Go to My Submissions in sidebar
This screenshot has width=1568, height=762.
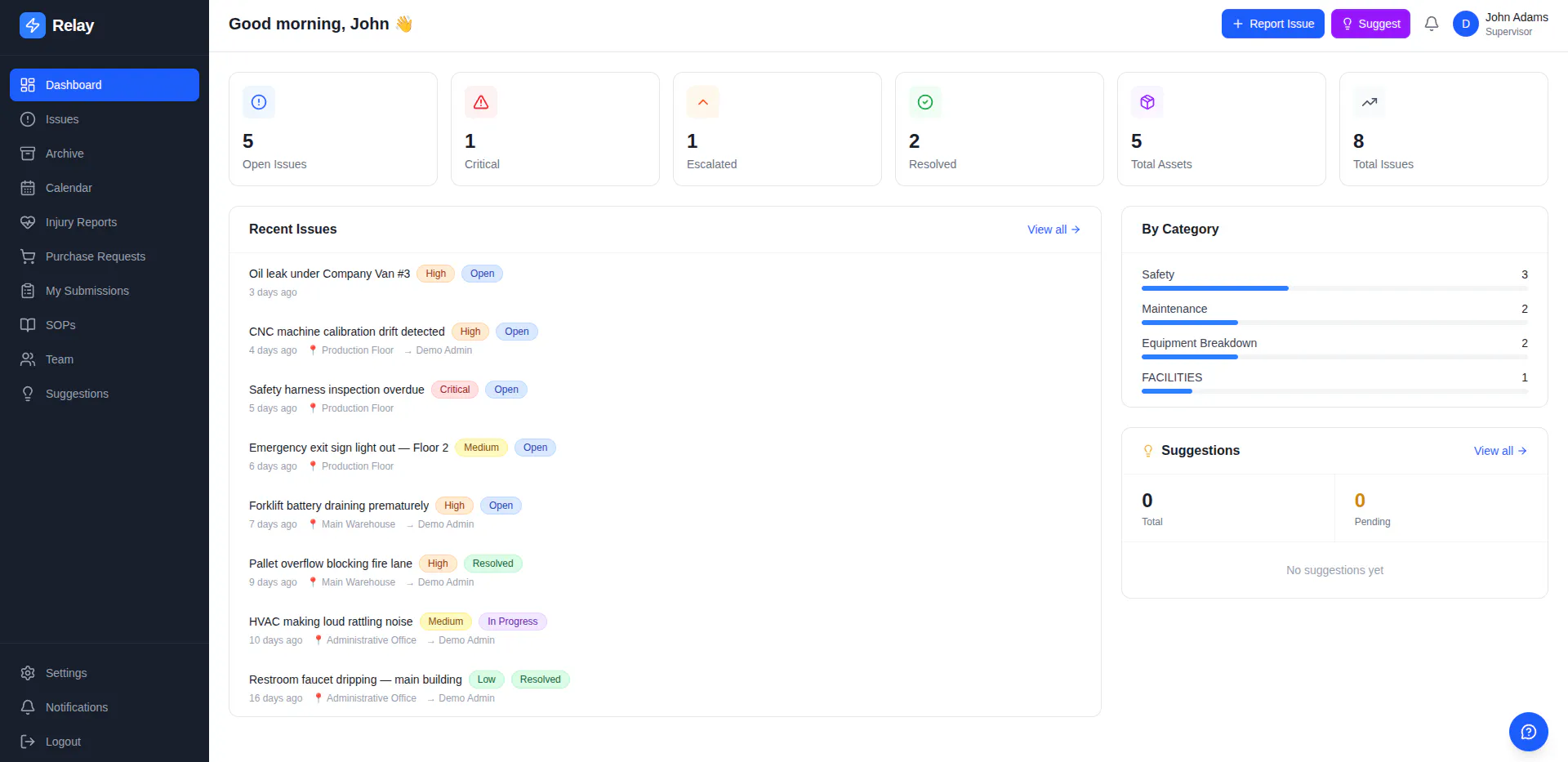105,291
